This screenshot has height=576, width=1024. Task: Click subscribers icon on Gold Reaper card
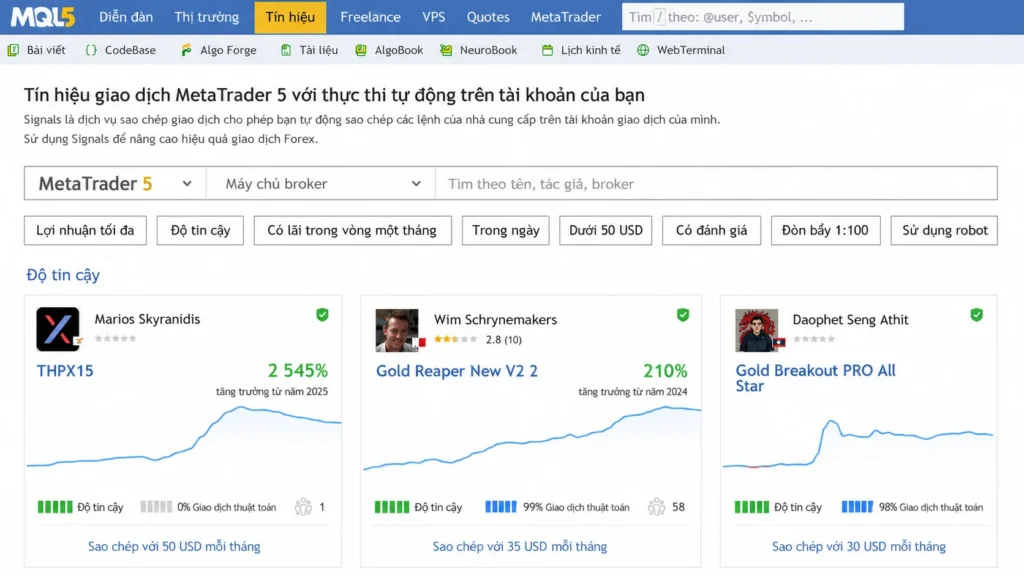[656, 507]
